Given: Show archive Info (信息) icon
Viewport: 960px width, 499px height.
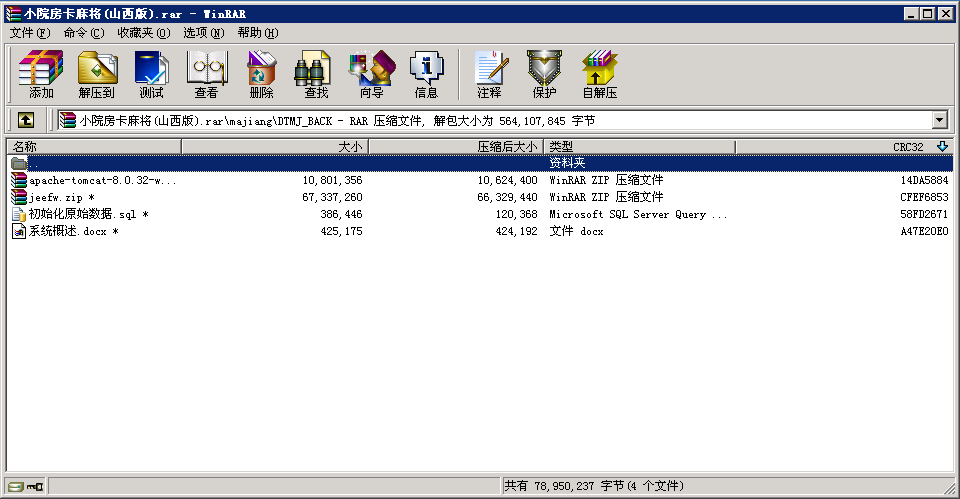Looking at the screenshot, I should [x=426, y=74].
